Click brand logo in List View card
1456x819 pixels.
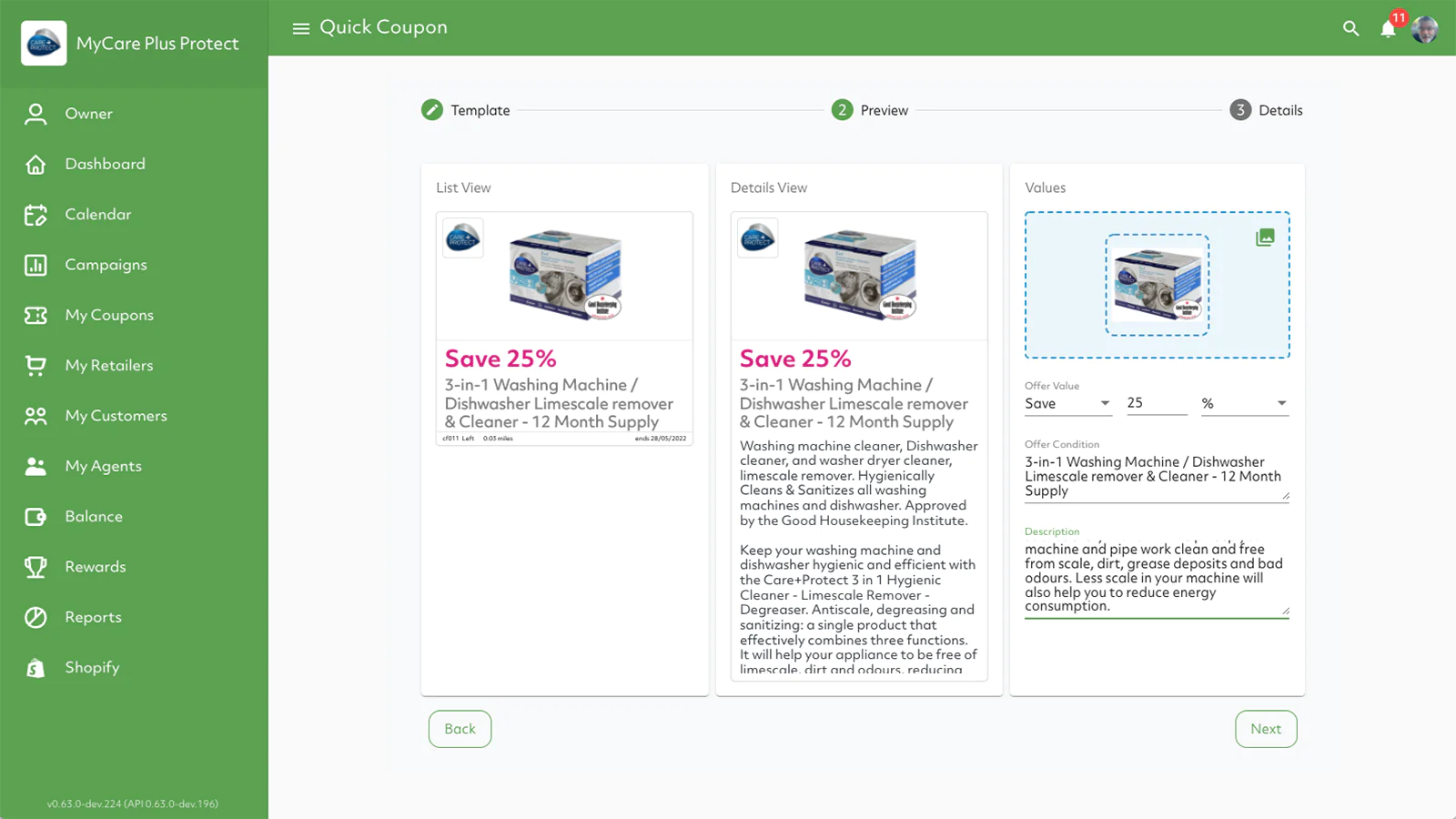[x=463, y=238]
